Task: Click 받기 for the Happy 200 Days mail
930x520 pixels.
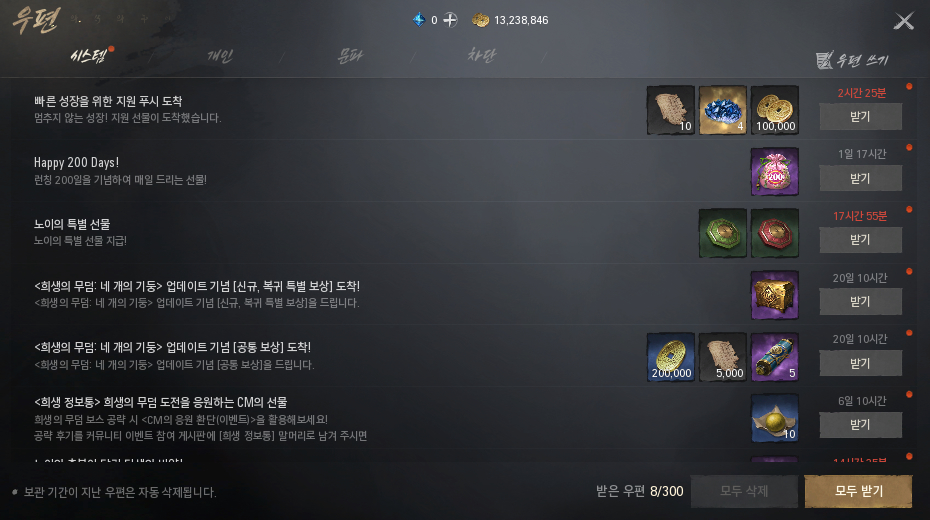Action: coord(861,178)
